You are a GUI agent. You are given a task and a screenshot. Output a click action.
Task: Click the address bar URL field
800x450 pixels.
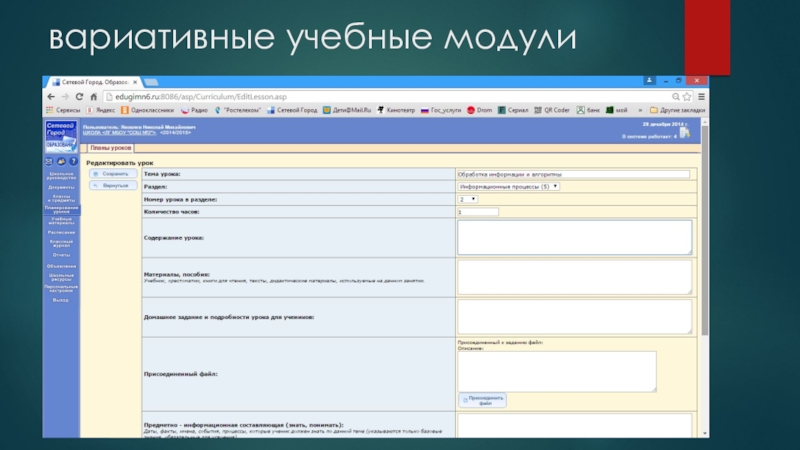(388, 96)
